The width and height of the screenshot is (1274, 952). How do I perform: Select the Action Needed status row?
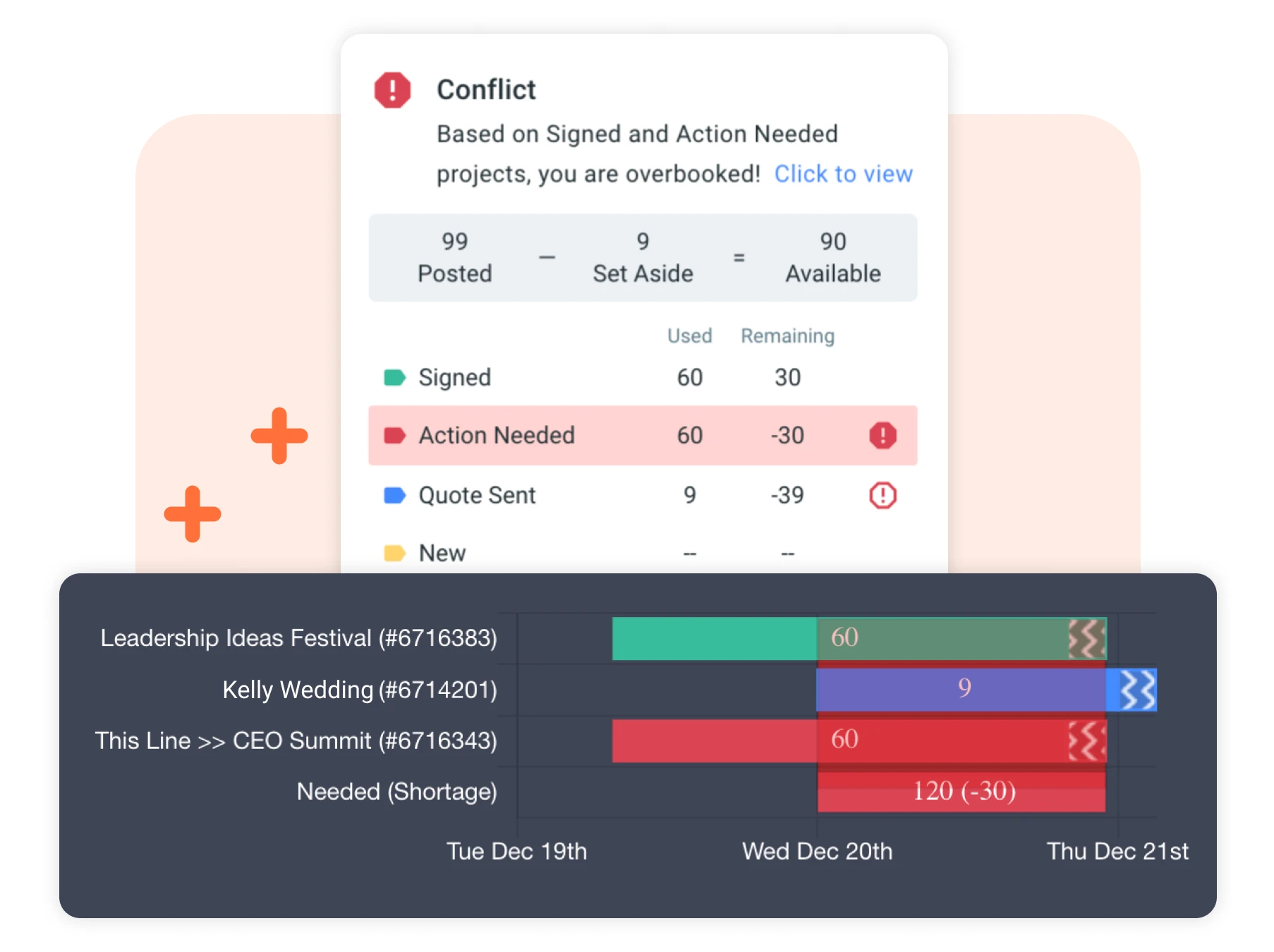pos(643,436)
